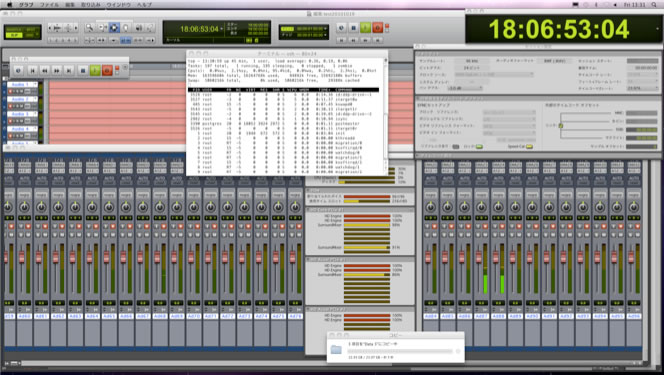
Task: Click the folder icon in copy dialog
Action: (x=336, y=350)
